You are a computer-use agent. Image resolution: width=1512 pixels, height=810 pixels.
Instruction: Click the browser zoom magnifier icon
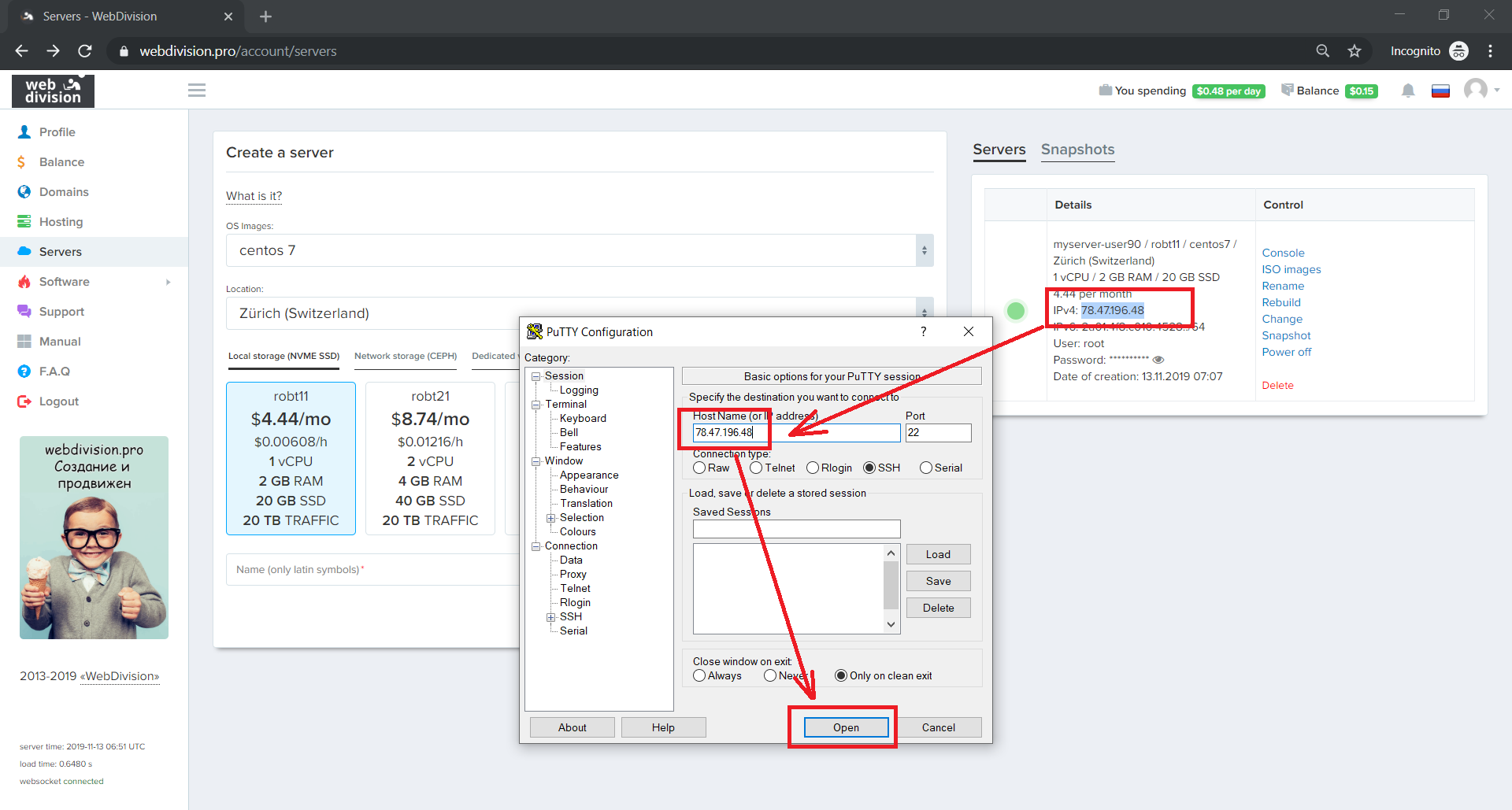pos(1323,51)
